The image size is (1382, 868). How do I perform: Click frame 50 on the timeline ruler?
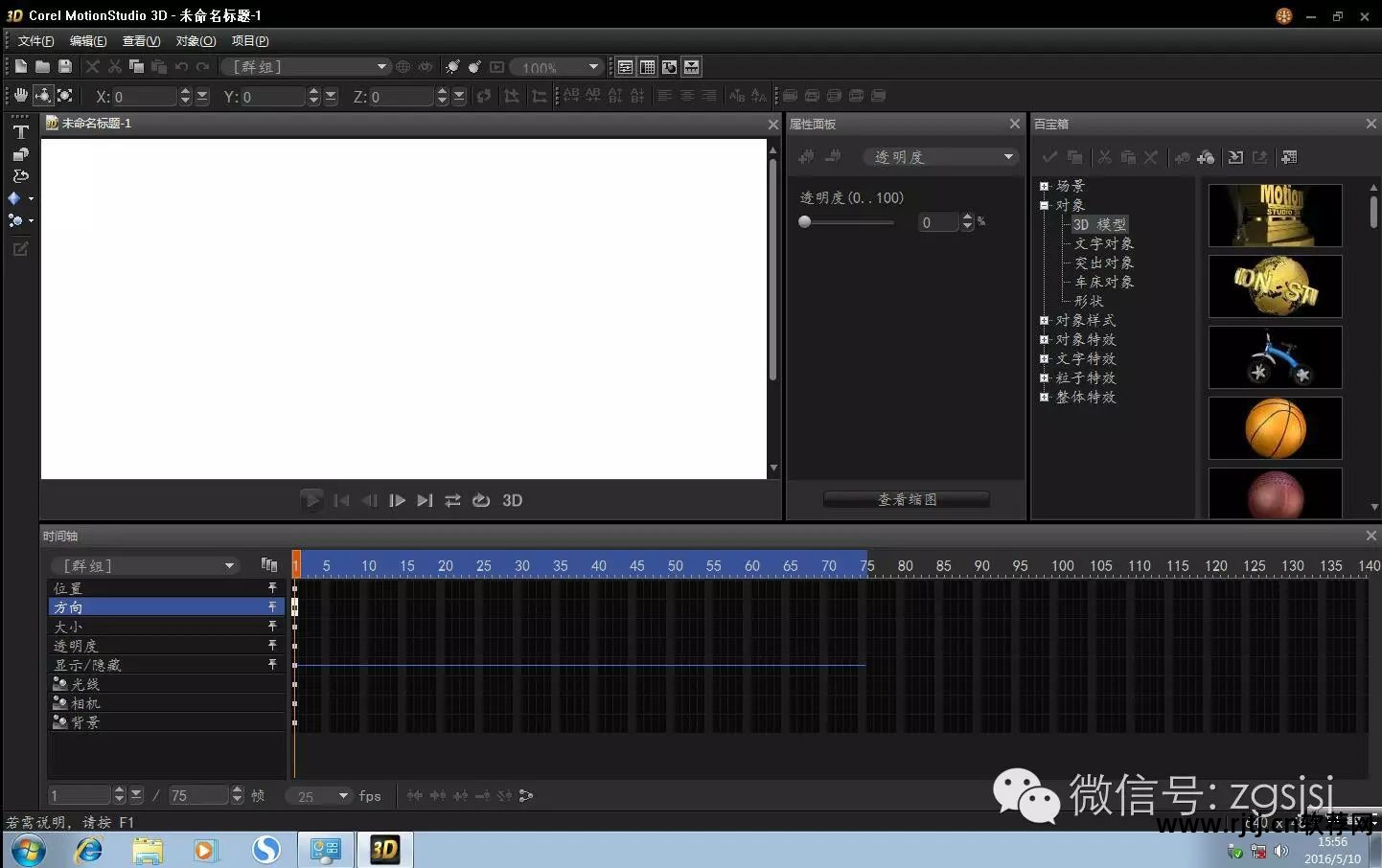click(x=676, y=565)
